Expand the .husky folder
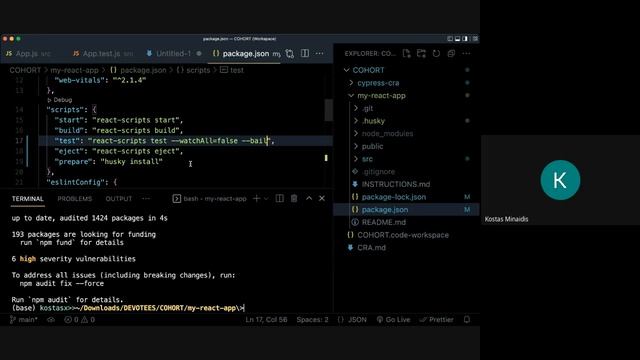The image size is (640, 360). 373,121
